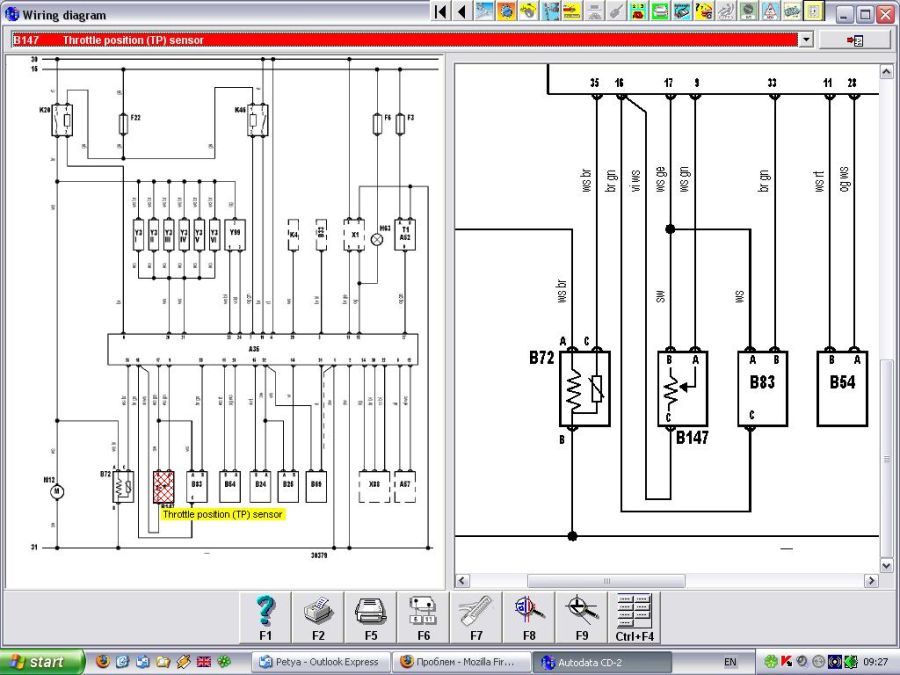The image size is (900, 675).
Task: Click the red-arrow button beside component dropdown
Action: tap(854, 40)
